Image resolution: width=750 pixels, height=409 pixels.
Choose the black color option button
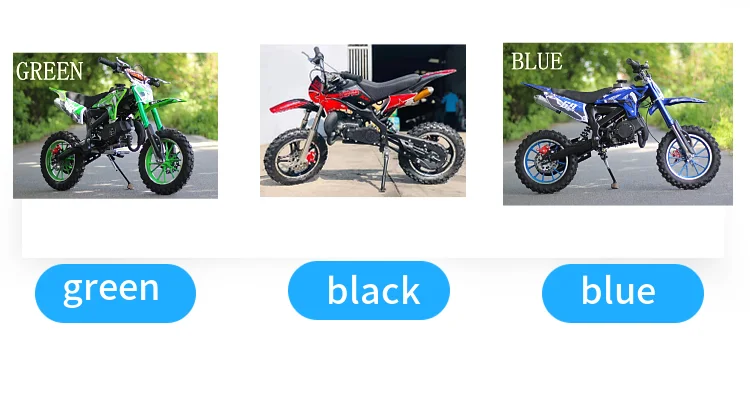pyautogui.click(x=369, y=290)
